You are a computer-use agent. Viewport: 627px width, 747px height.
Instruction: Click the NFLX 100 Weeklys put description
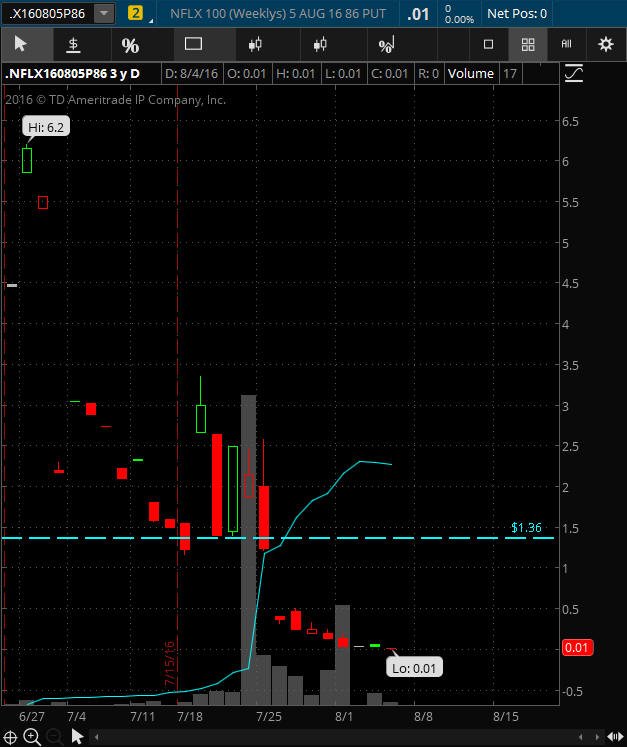278,13
